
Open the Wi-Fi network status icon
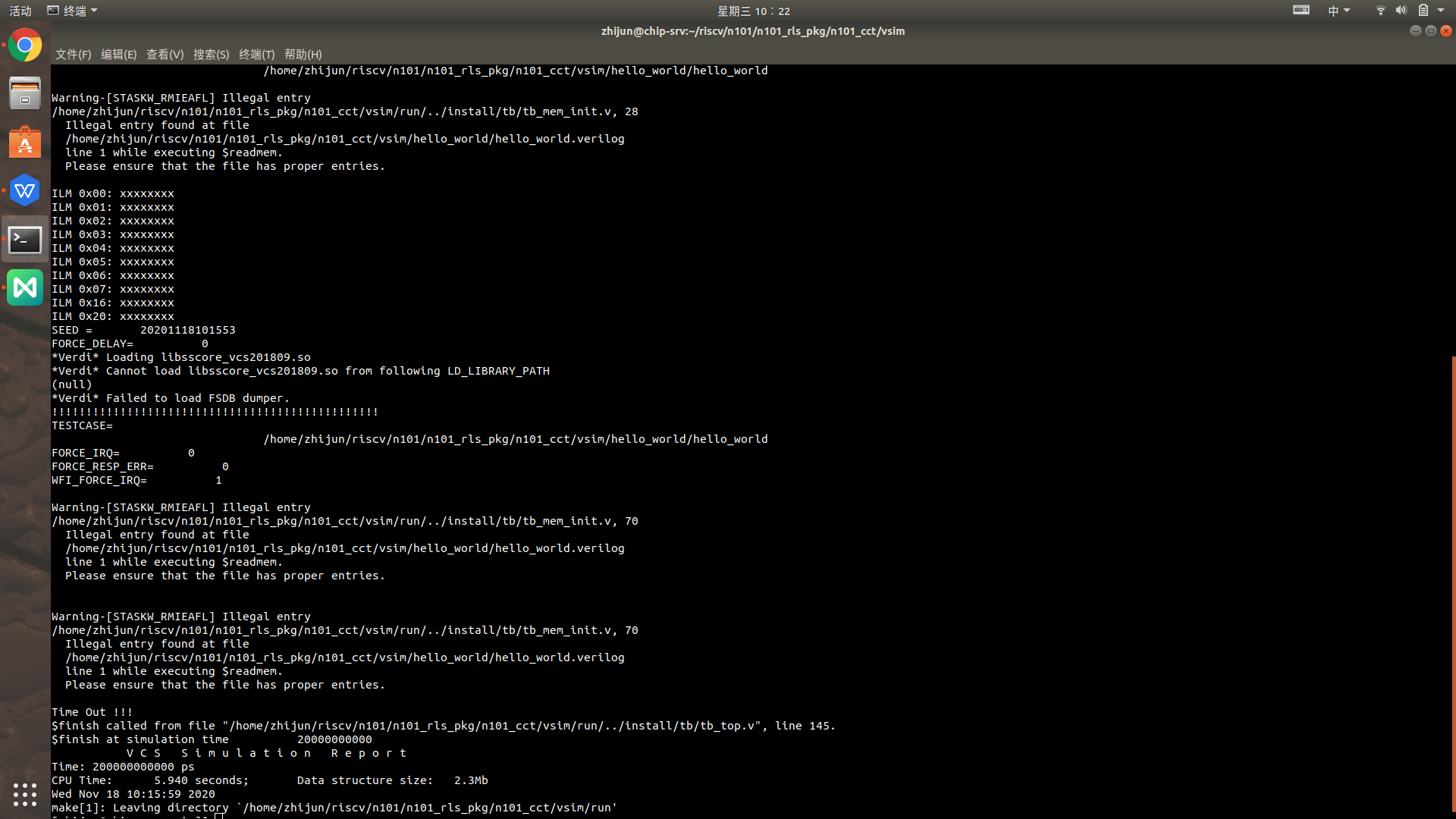(x=1380, y=11)
